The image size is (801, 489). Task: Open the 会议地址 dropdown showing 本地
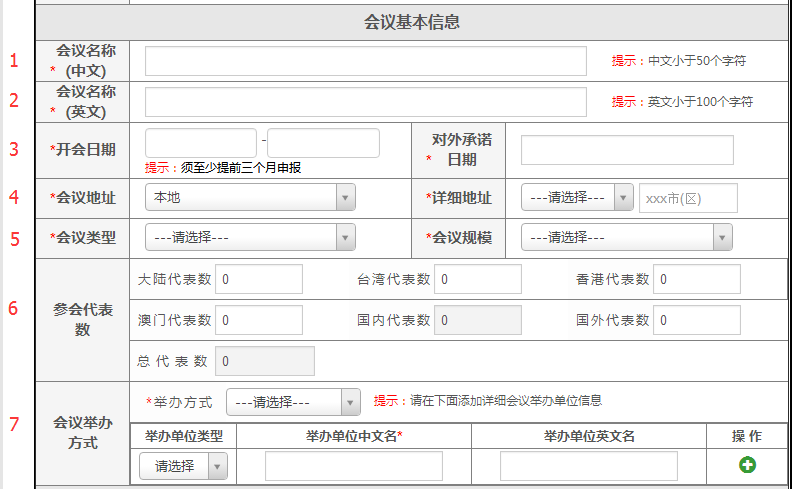pos(250,198)
